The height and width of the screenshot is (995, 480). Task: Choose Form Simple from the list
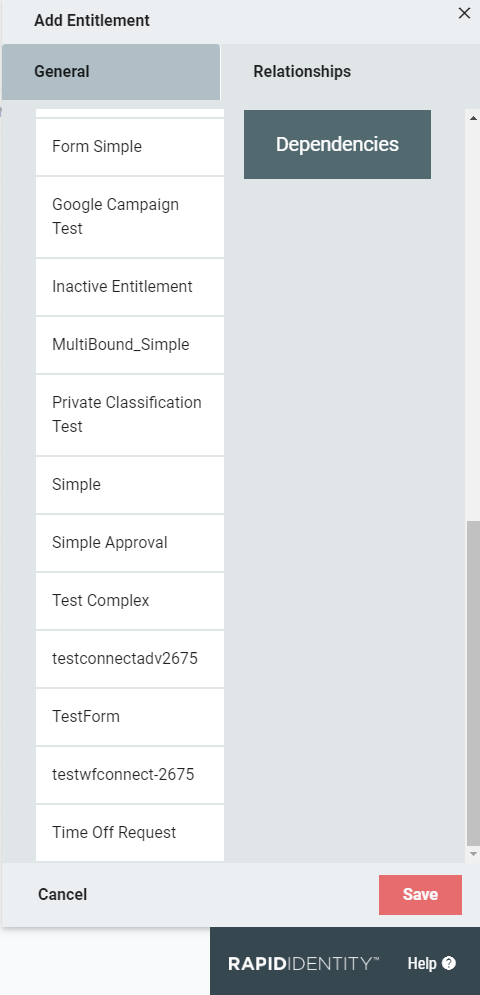(130, 147)
